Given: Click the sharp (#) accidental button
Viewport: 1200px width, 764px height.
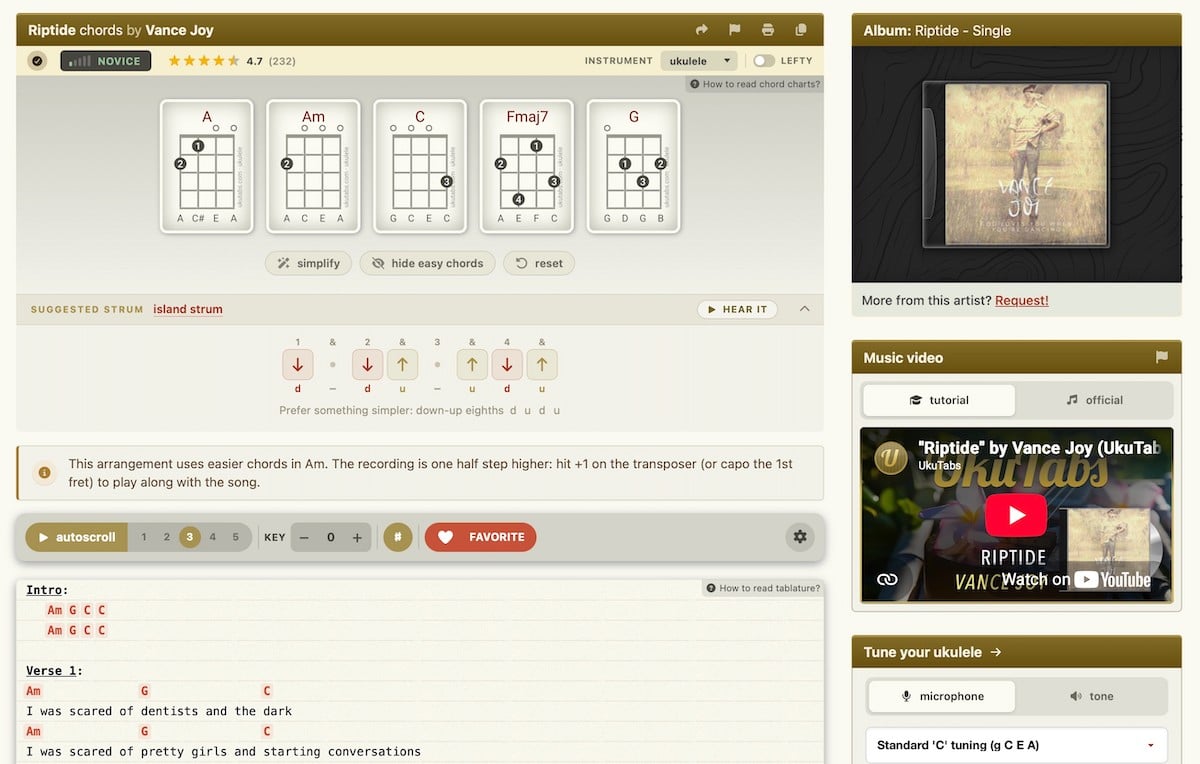Looking at the screenshot, I should (x=398, y=537).
